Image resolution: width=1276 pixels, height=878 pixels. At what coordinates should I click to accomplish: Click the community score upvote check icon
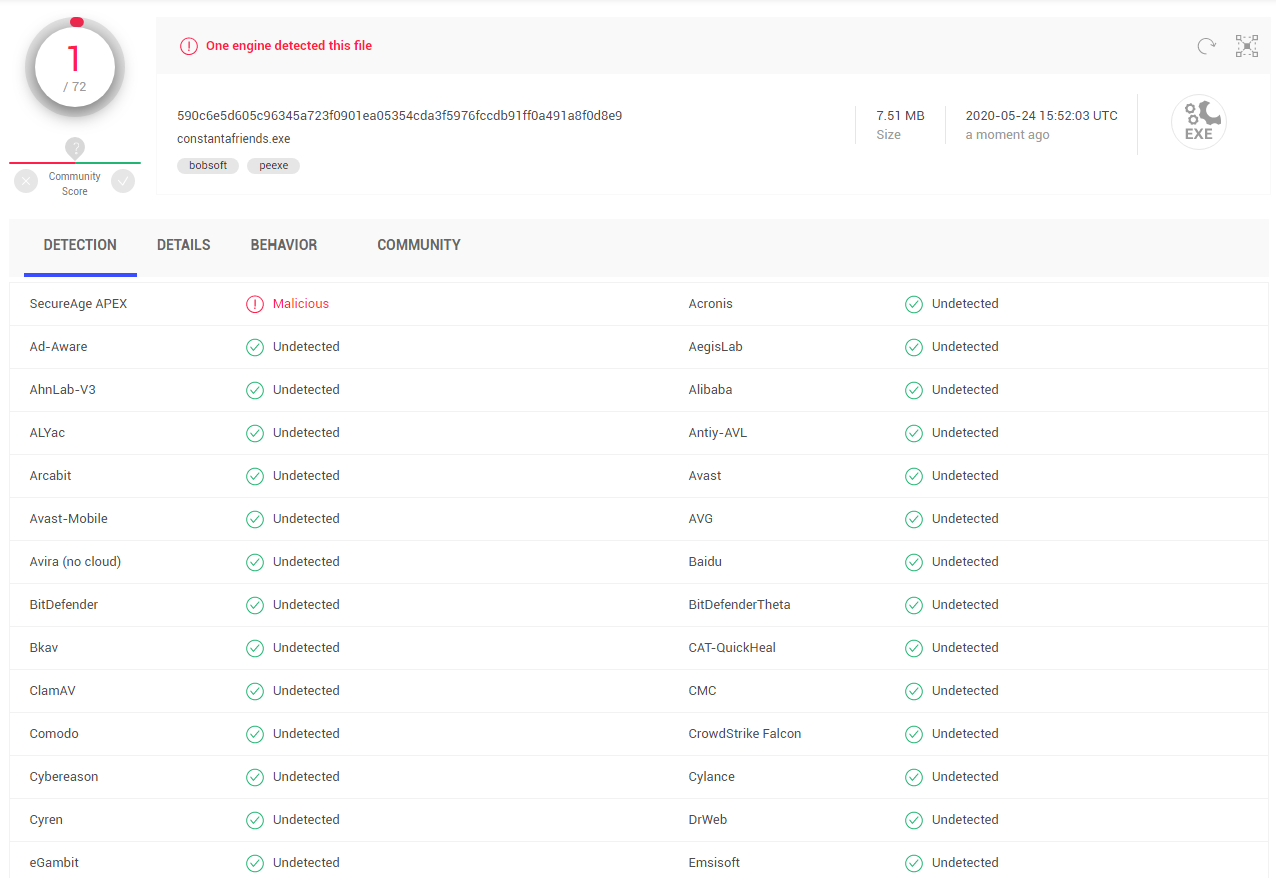123,181
